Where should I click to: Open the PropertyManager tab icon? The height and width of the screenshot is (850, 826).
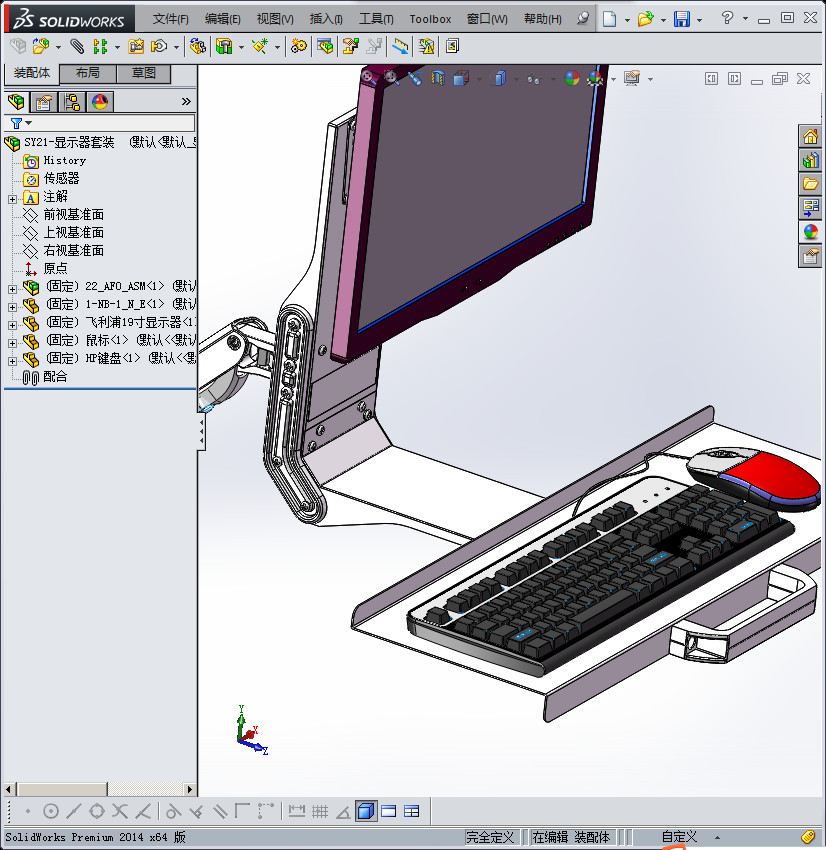44,102
